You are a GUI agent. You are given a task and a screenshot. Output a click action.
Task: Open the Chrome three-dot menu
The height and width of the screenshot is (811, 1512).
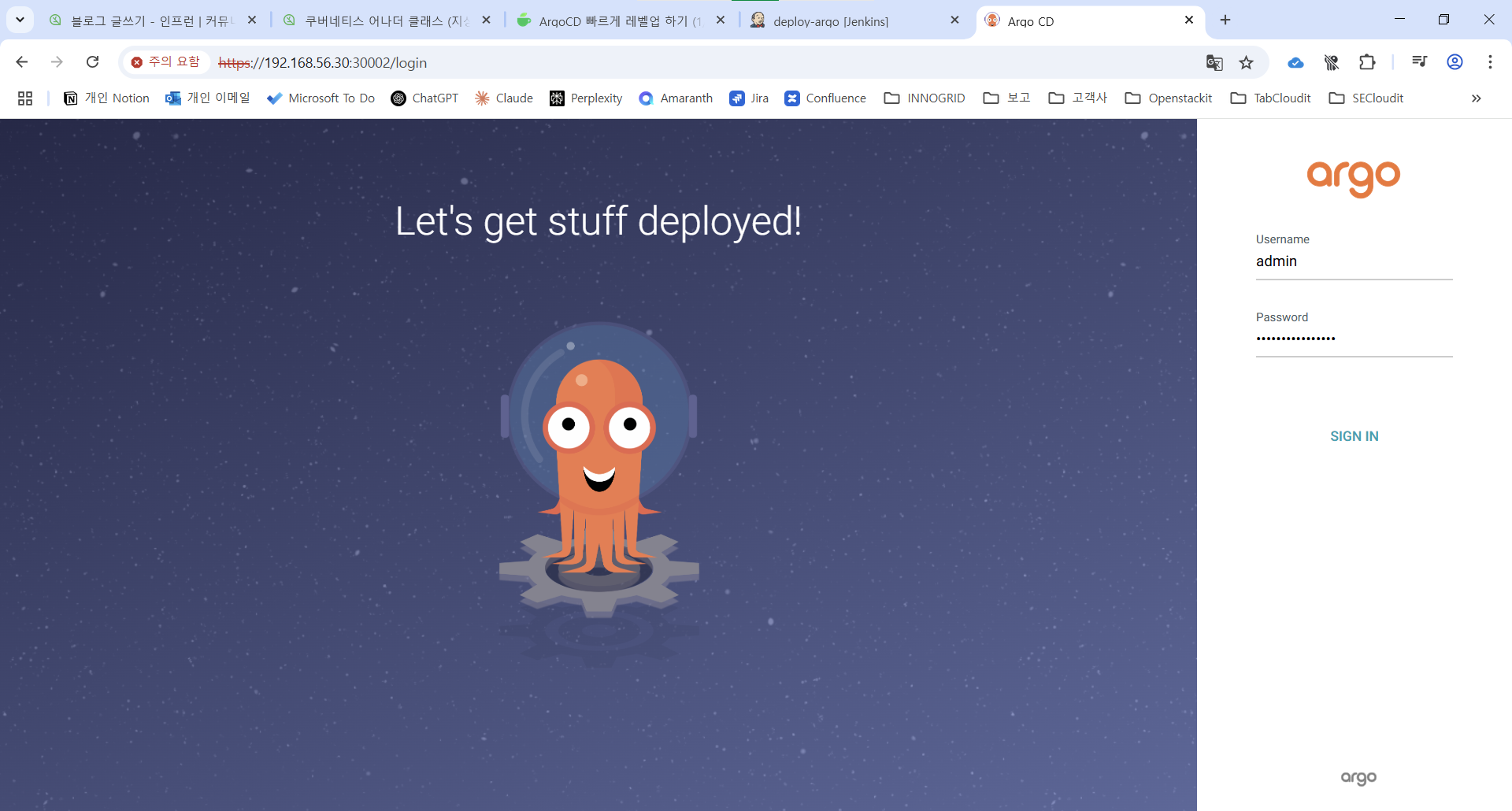click(1490, 62)
